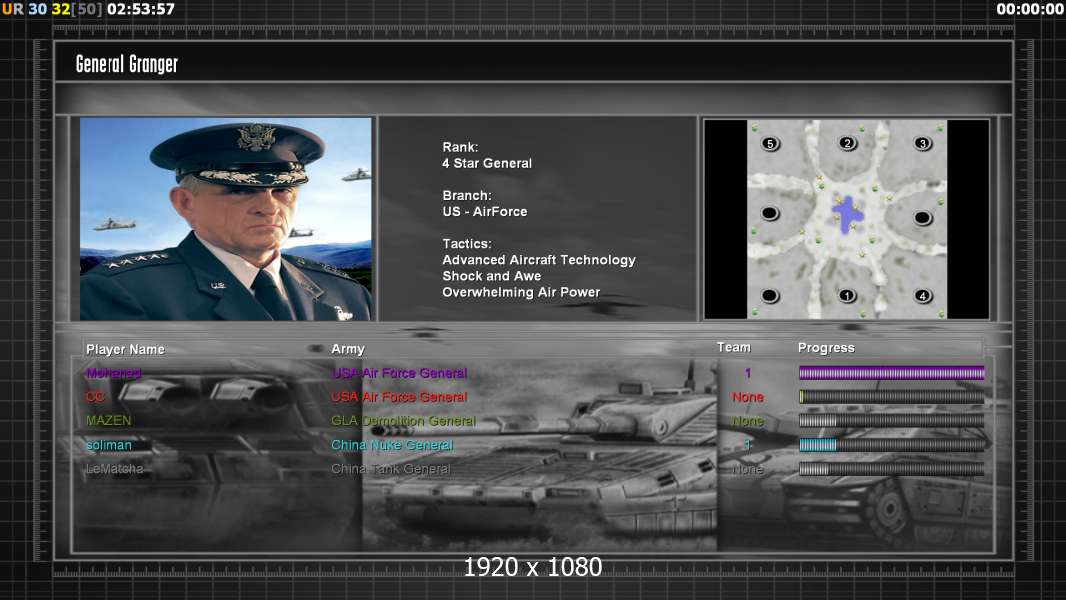The image size is (1066, 600).
Task: Click Mohaned's purple loading progress bar
Action: (891, 372)
